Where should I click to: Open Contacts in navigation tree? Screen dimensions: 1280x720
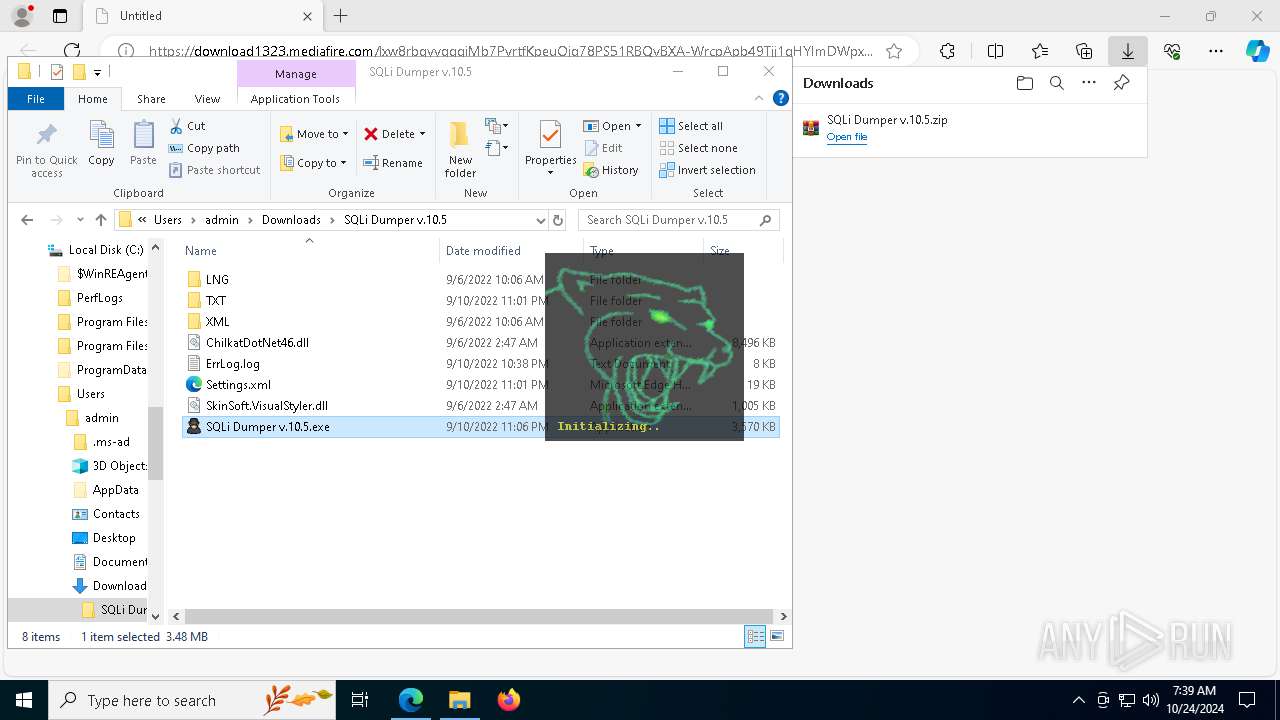[x=116, y=514]
